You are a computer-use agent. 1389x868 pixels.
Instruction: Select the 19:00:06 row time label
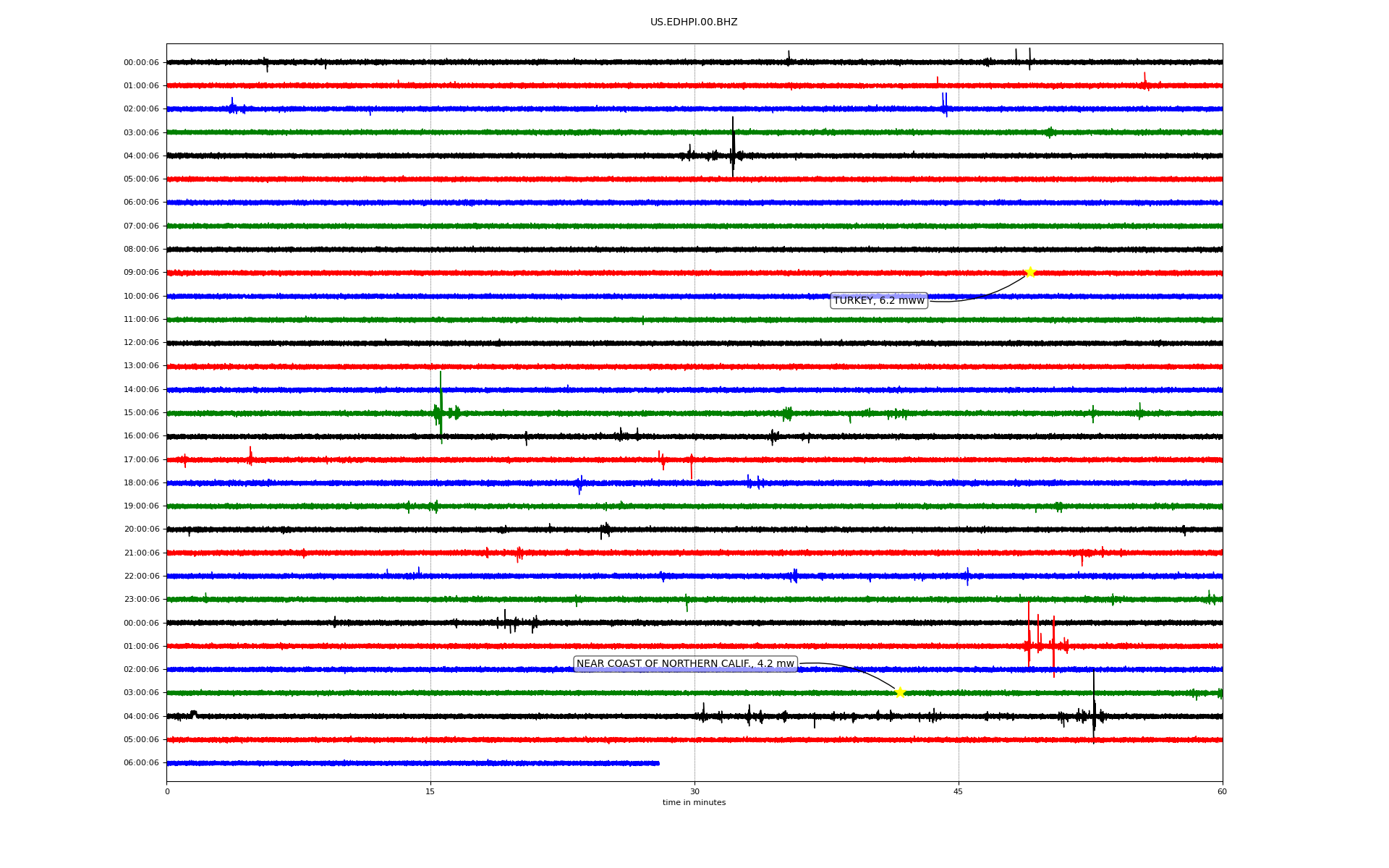[x=141, y=506]
